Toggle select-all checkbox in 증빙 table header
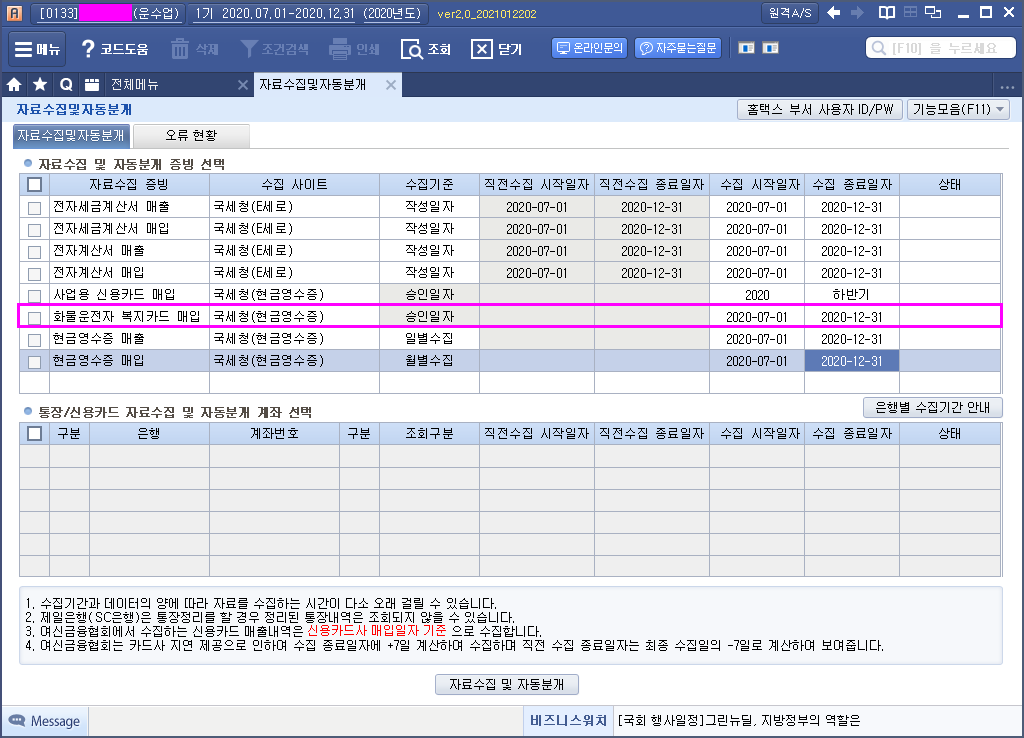This screenshot has width=1024, height=738. click(35, 184)
